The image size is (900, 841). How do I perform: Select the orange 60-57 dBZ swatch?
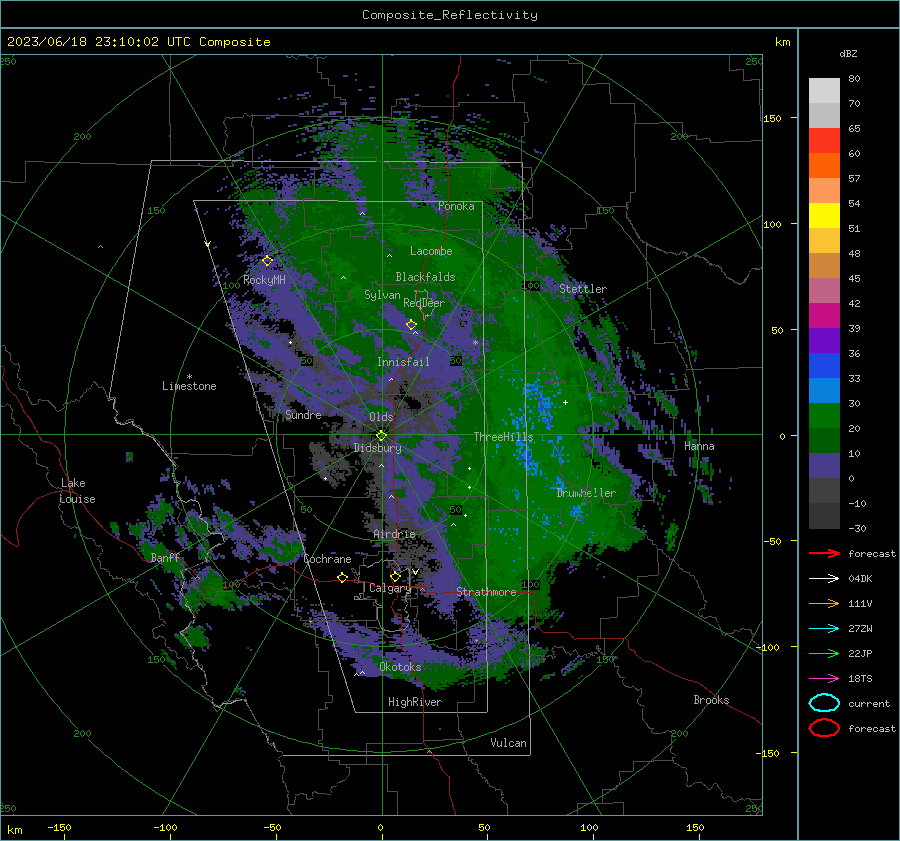(824, 166)
